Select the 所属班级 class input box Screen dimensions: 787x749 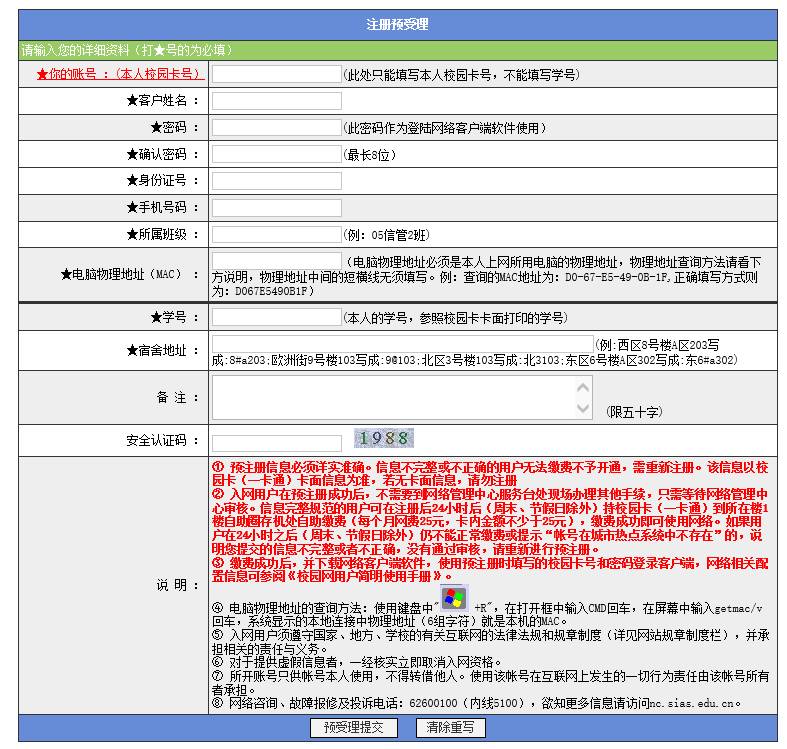276,234
